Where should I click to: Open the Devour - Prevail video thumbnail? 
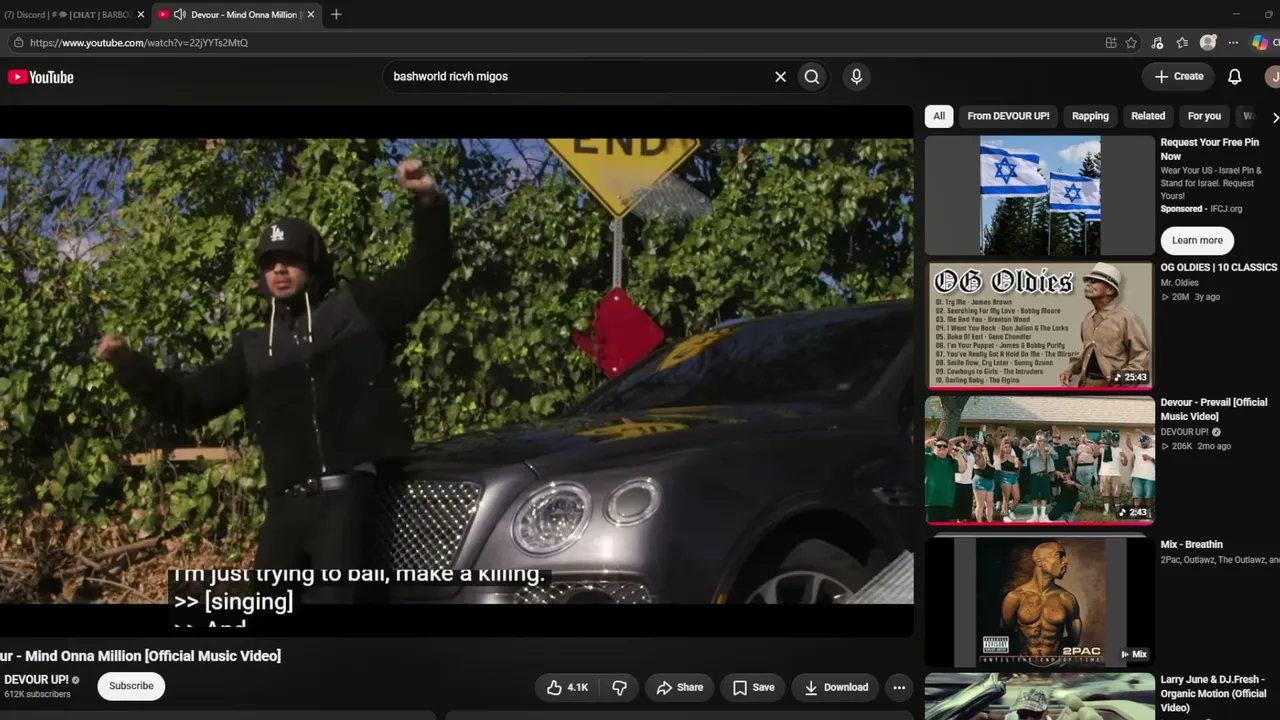(x=1039, y=460)
